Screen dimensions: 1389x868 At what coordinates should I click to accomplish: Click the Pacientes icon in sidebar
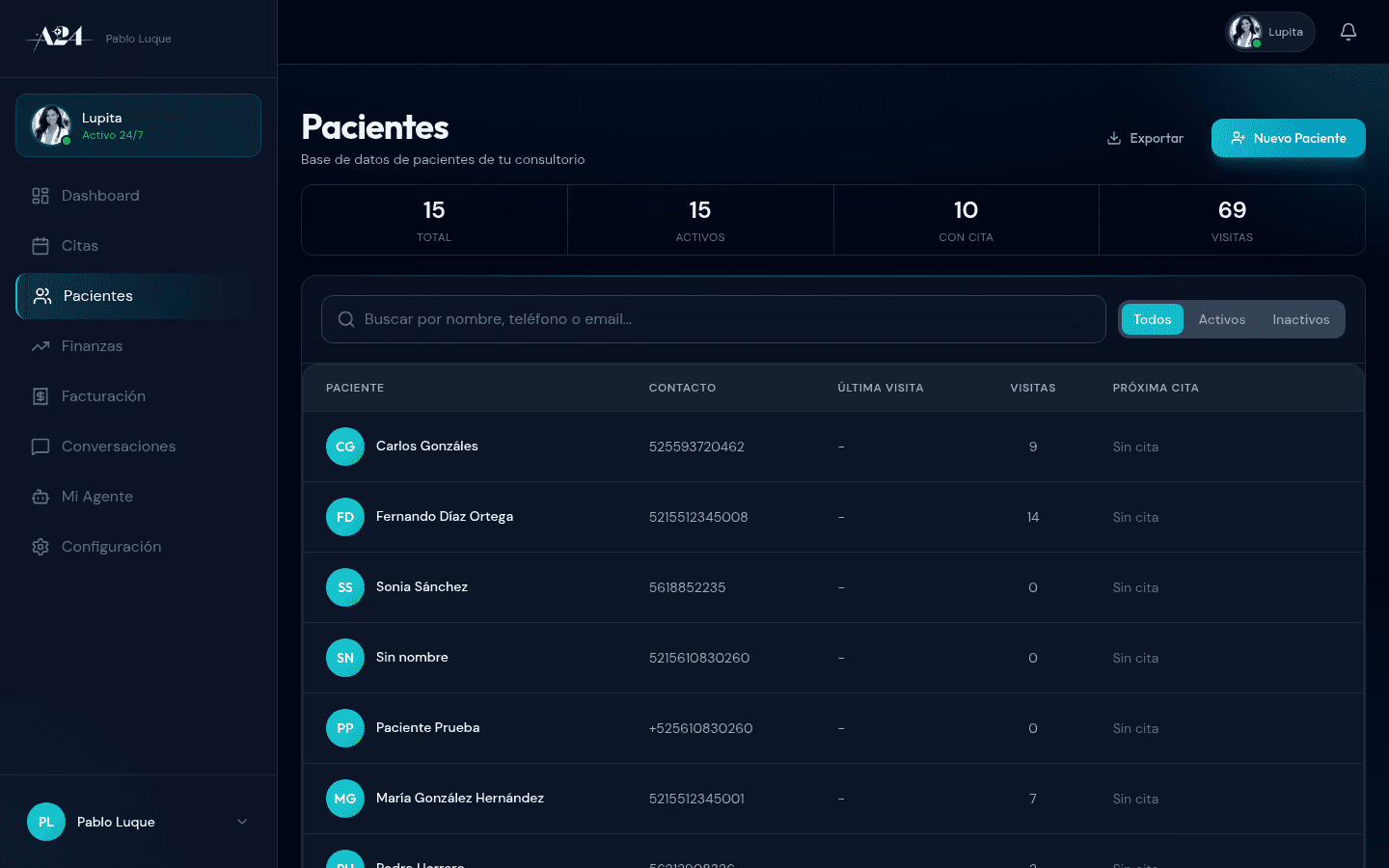point(41,295)
